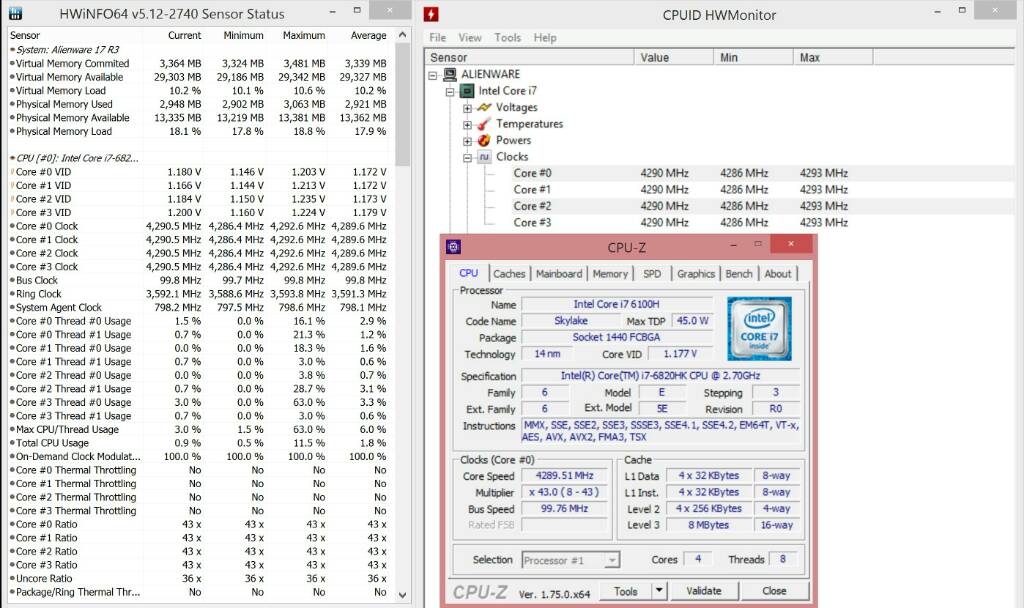Screen dimensions: 1024x608
Task: Click the Intel Core i7 logo in CPU-Z
Action: point(759,328)
